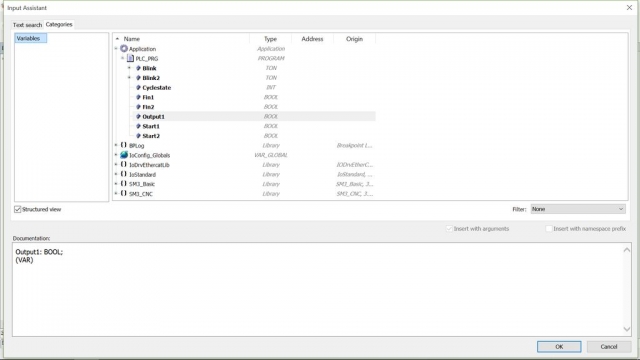Image resolution: width=640 pixels, height=360 pixels.
Task: Switch to the Text search tab
Action: 27,25
